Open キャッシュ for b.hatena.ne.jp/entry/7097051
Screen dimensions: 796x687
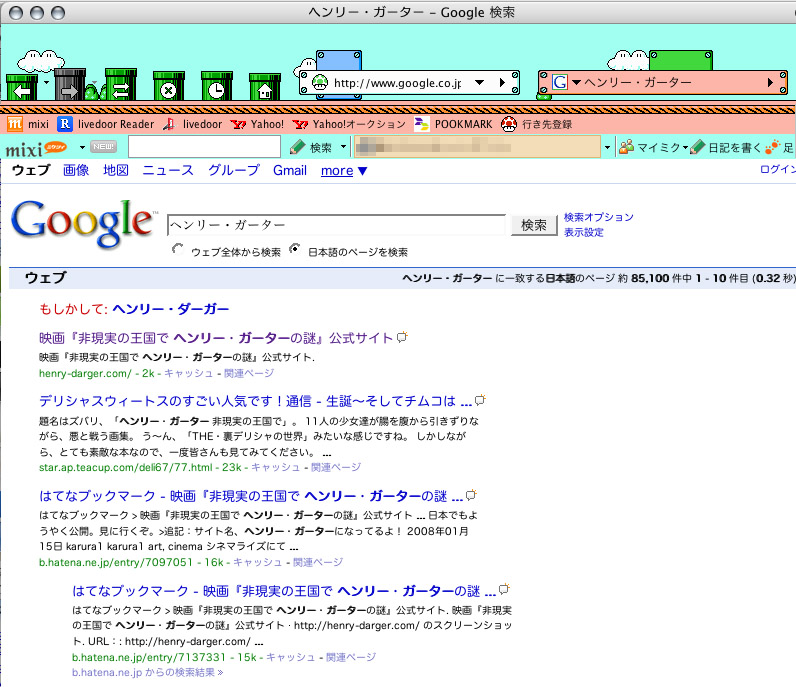pos(257,562)
